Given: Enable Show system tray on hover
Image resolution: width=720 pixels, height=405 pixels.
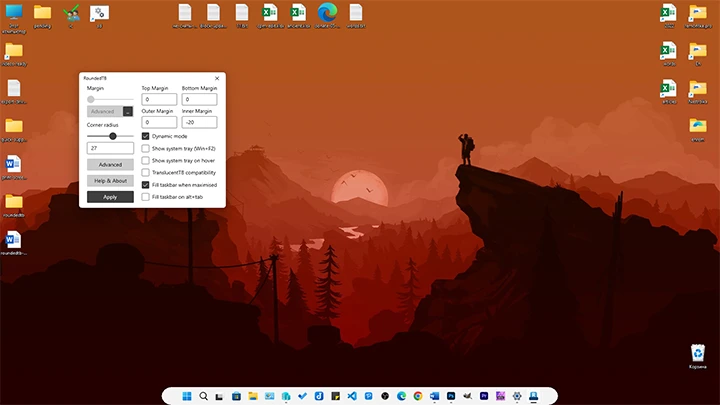Looking at the screenshot, I should (146, 160).
